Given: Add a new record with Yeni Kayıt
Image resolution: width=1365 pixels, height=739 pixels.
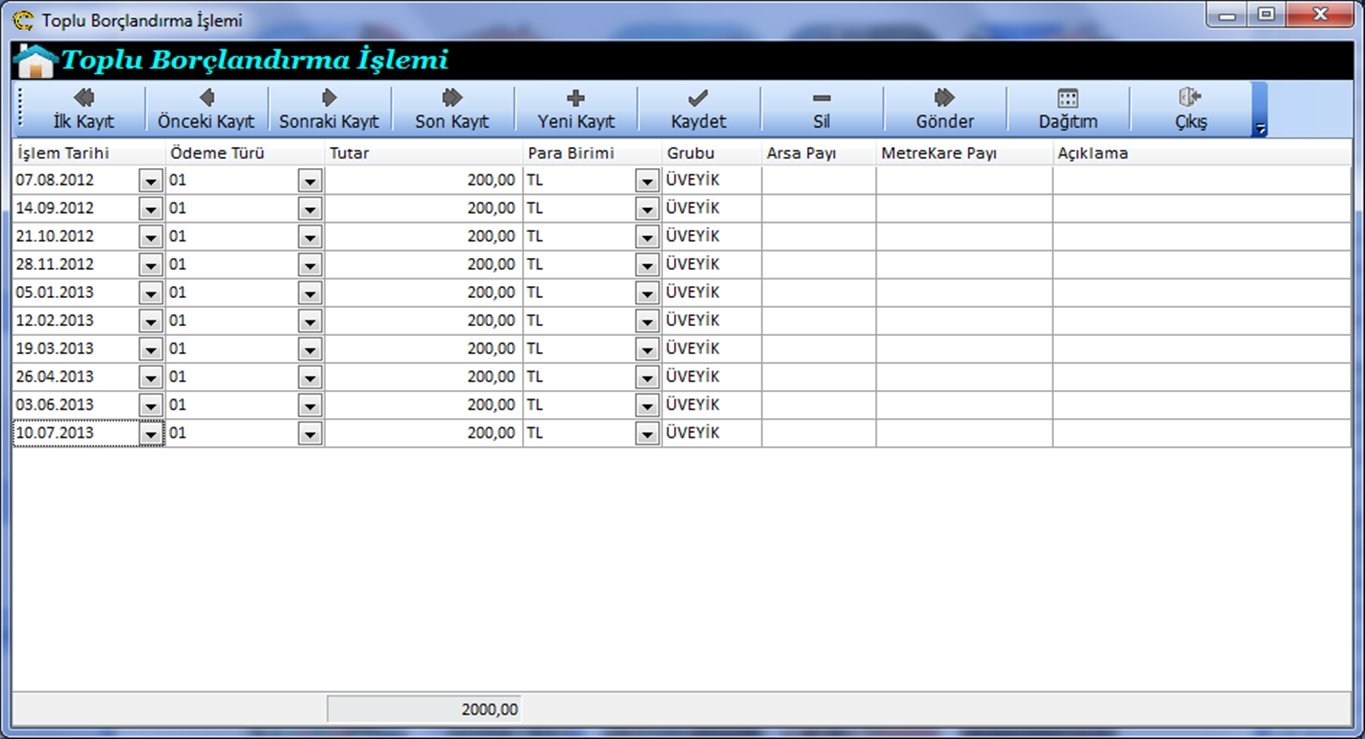Looking at the screenshot, I should pos(575,109).
